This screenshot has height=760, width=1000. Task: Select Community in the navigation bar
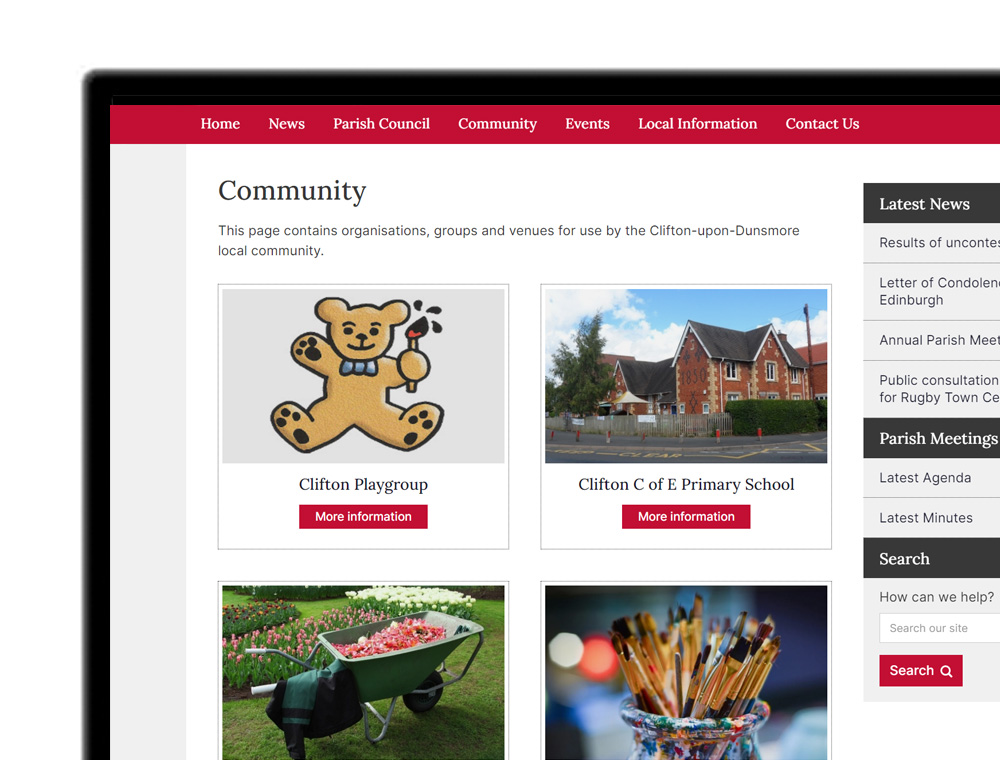(497, 124)
